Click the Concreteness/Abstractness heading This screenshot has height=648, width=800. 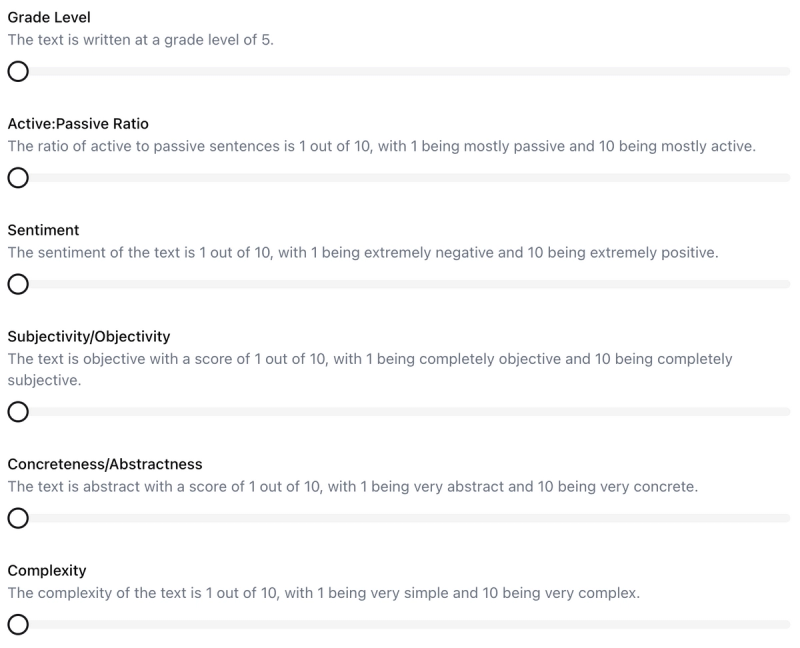105,464
